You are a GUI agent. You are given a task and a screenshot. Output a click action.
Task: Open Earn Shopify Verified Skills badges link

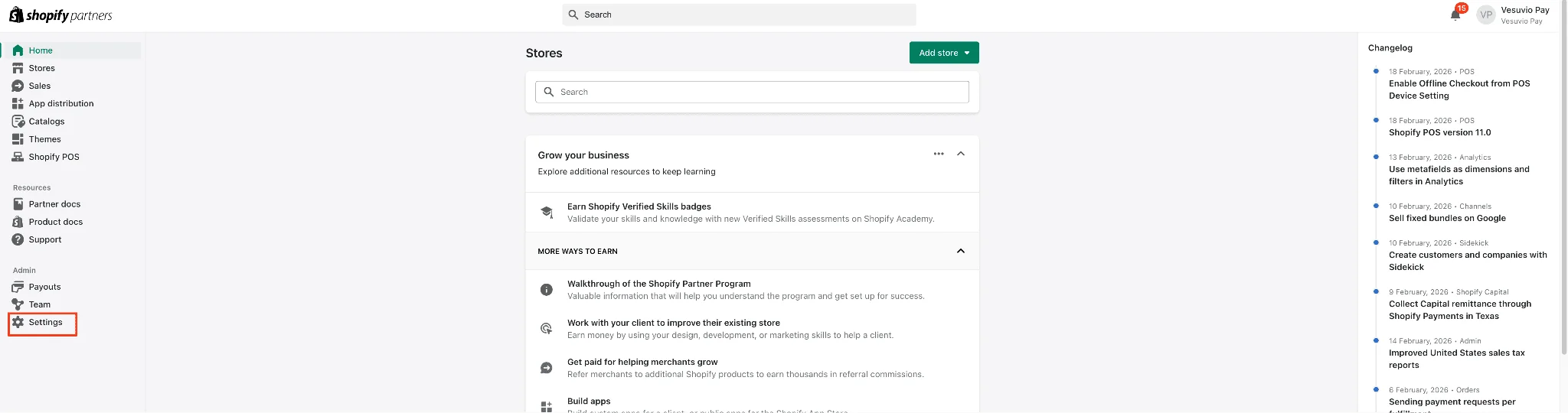pos(639,206)
